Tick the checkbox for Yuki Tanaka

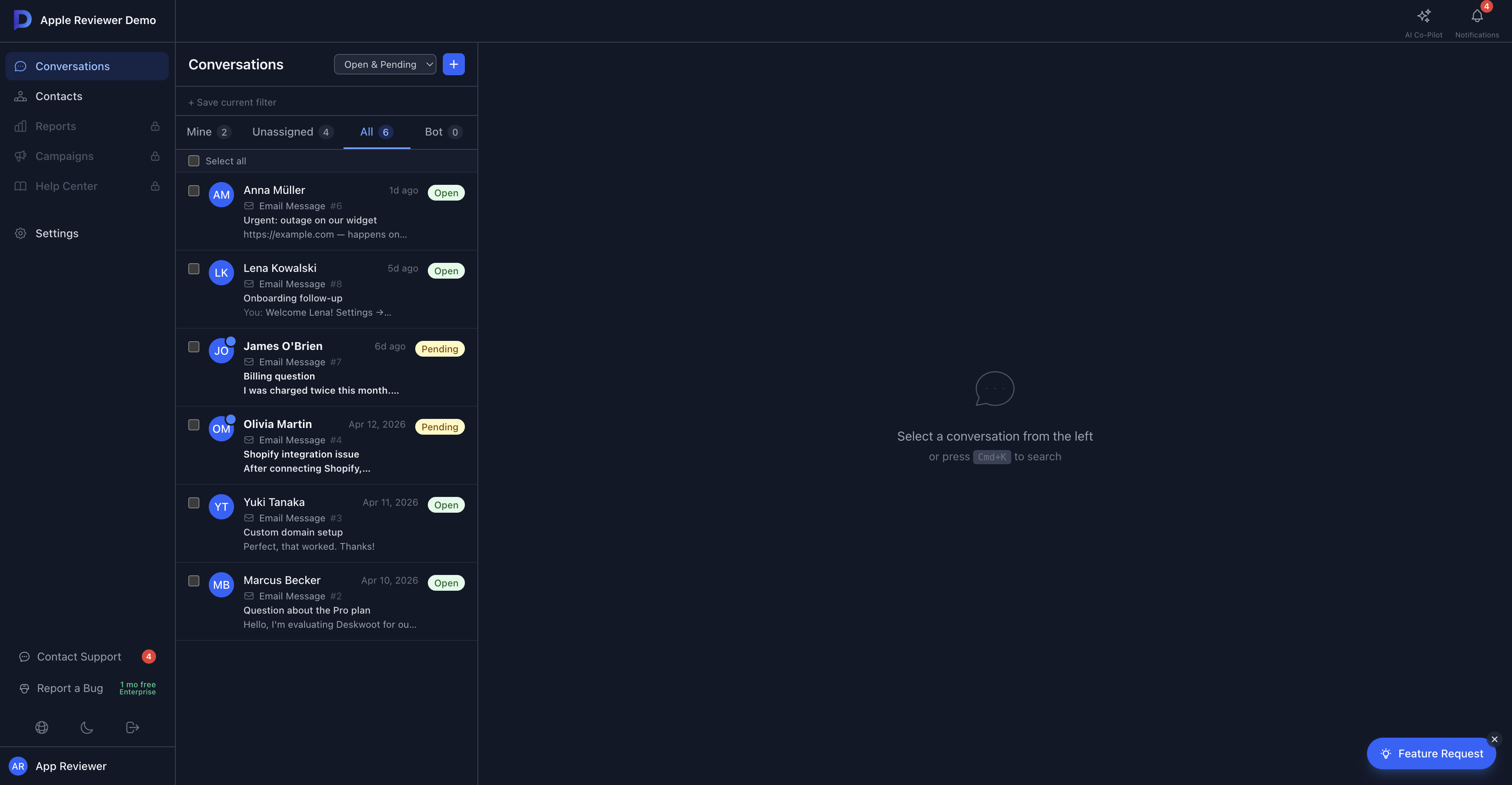coord(194,502)
